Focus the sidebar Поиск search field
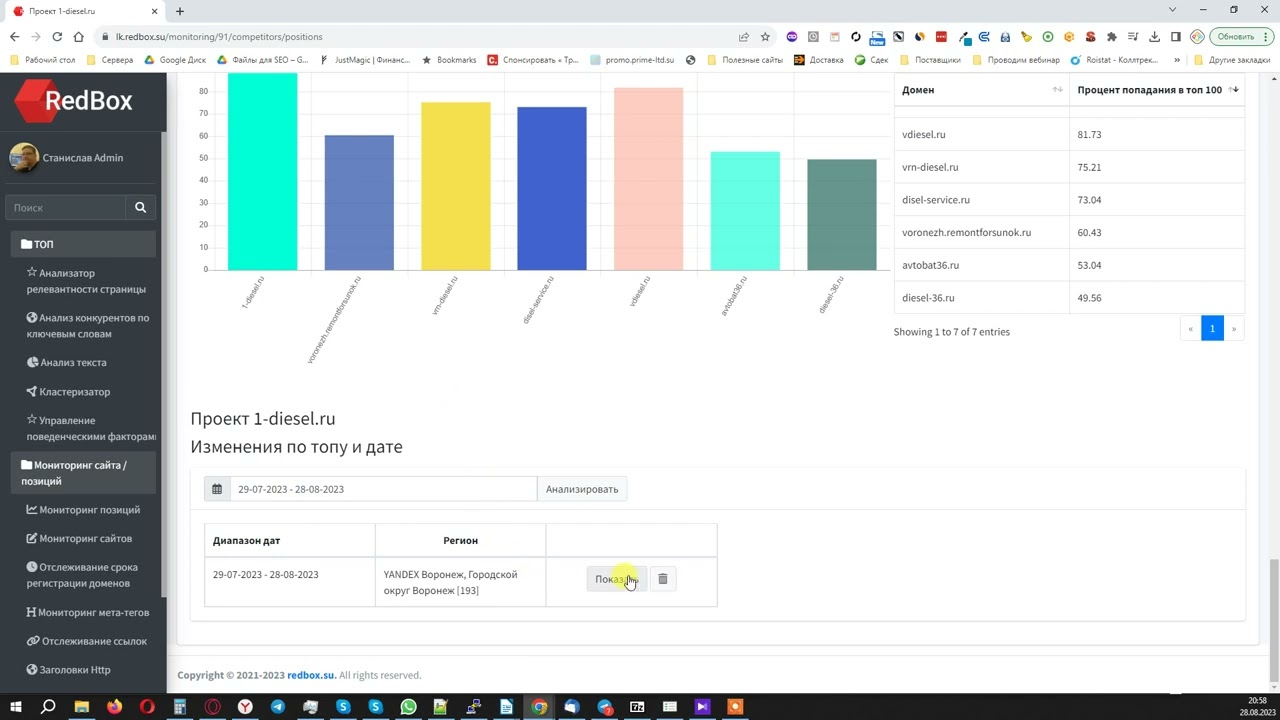This screenshot has width=1280, height=720. (x=66, y=207)
